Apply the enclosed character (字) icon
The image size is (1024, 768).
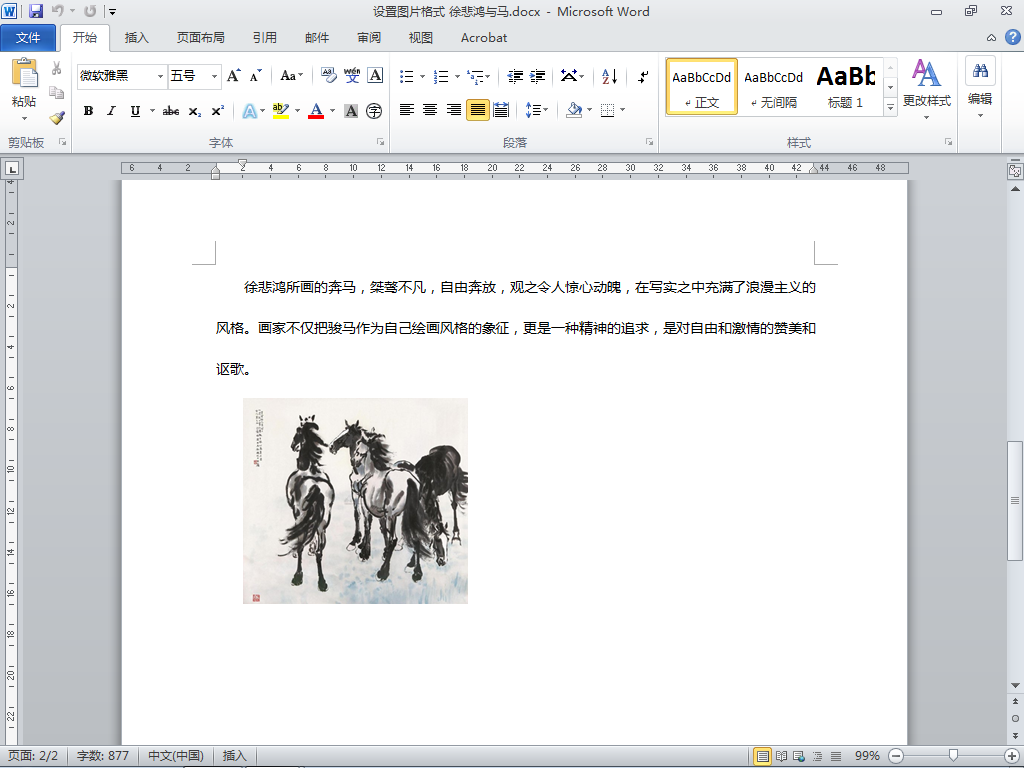coord(374,111)
